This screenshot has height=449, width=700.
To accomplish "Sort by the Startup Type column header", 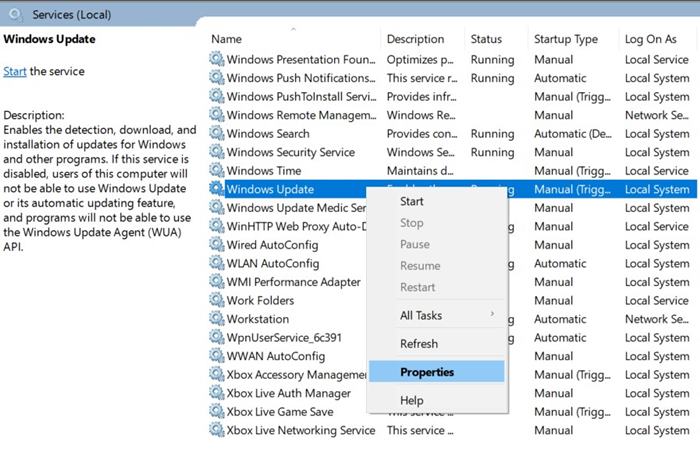I will [566, 39].
